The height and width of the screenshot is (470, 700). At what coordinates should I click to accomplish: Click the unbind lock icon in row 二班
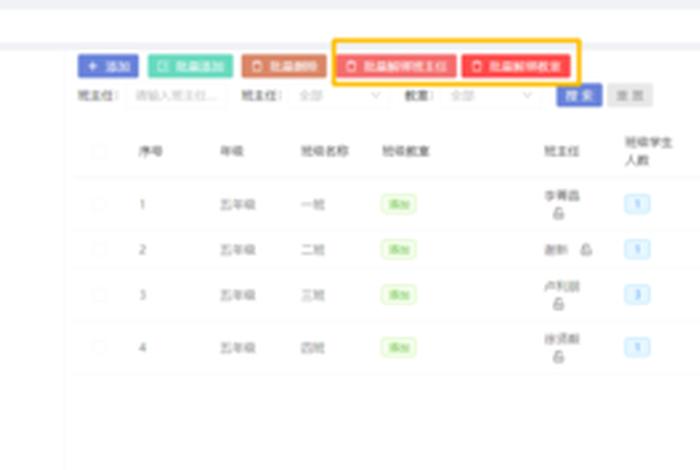[586, 250]
